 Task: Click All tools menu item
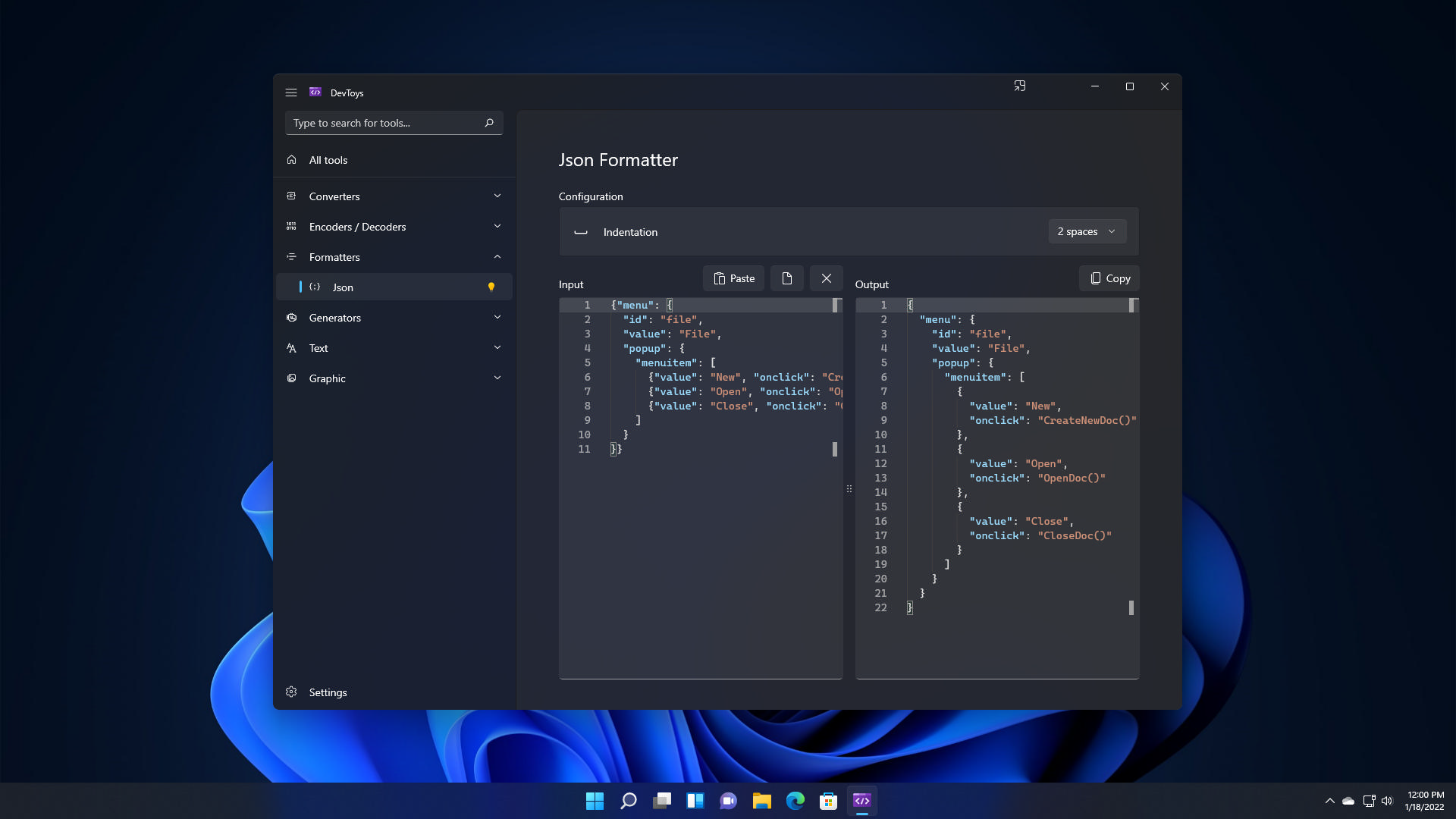[329, 160]
